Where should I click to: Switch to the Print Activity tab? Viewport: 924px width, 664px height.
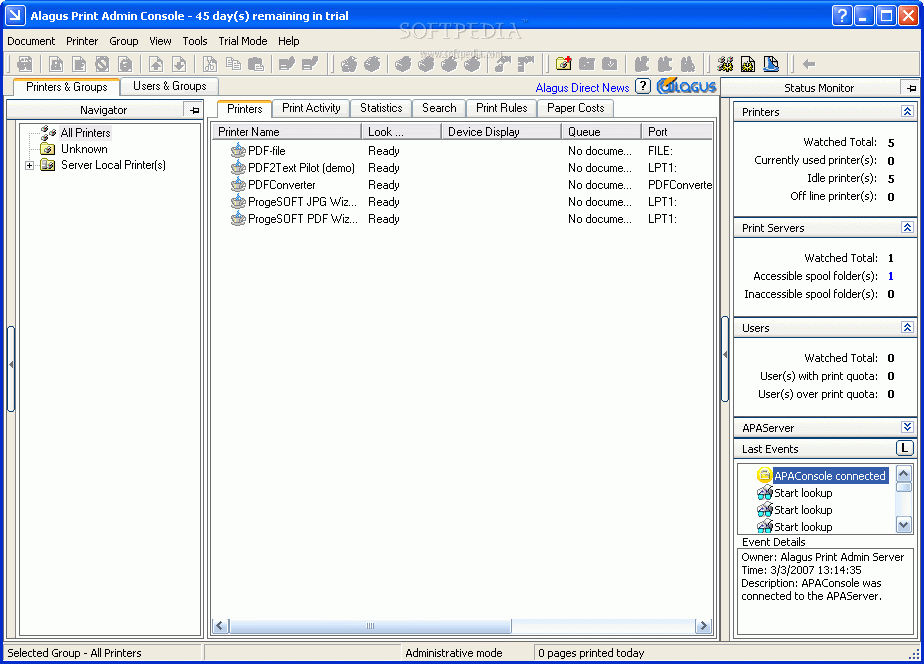(x=311, y=108)
